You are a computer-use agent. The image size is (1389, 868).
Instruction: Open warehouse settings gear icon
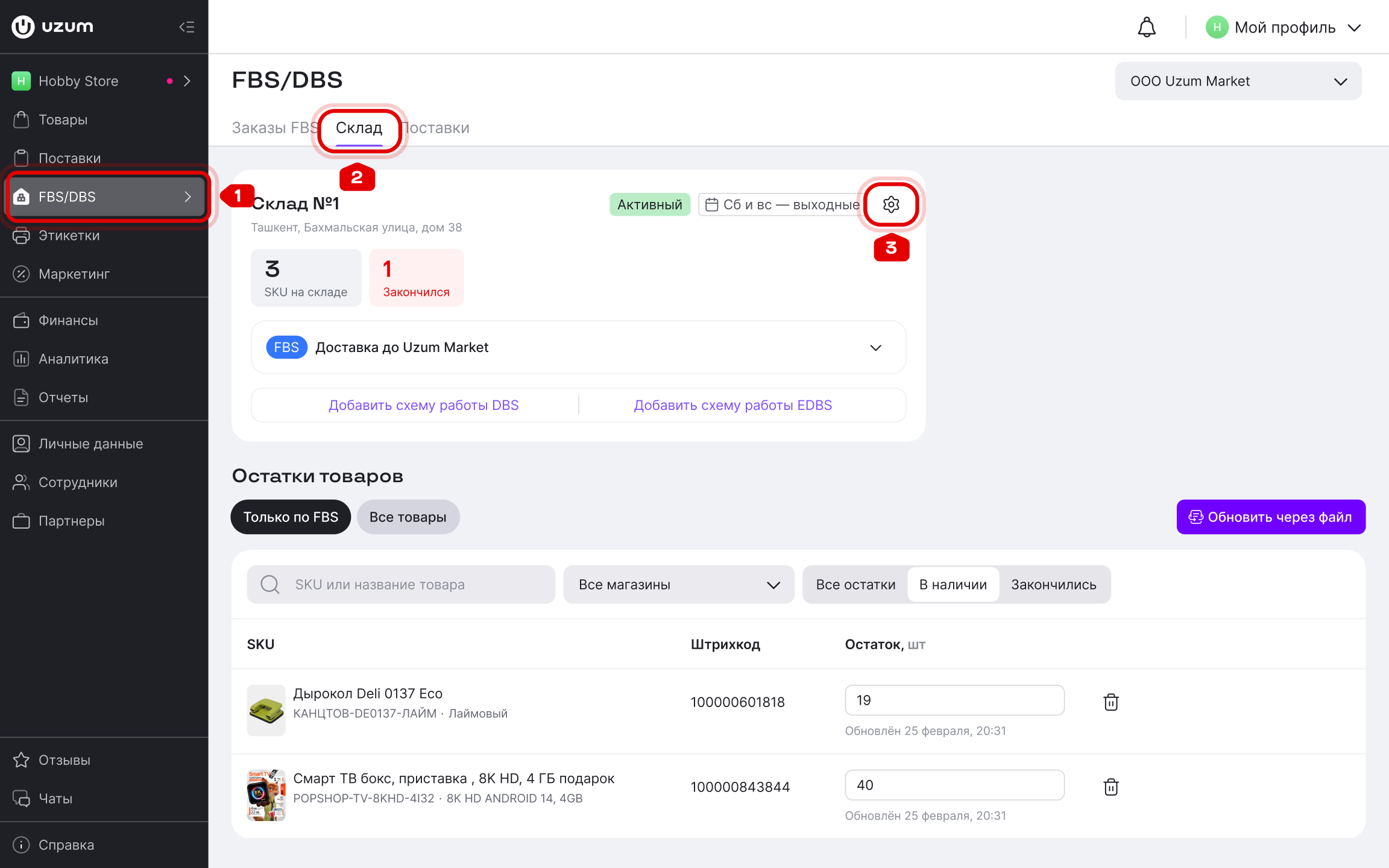891,204
